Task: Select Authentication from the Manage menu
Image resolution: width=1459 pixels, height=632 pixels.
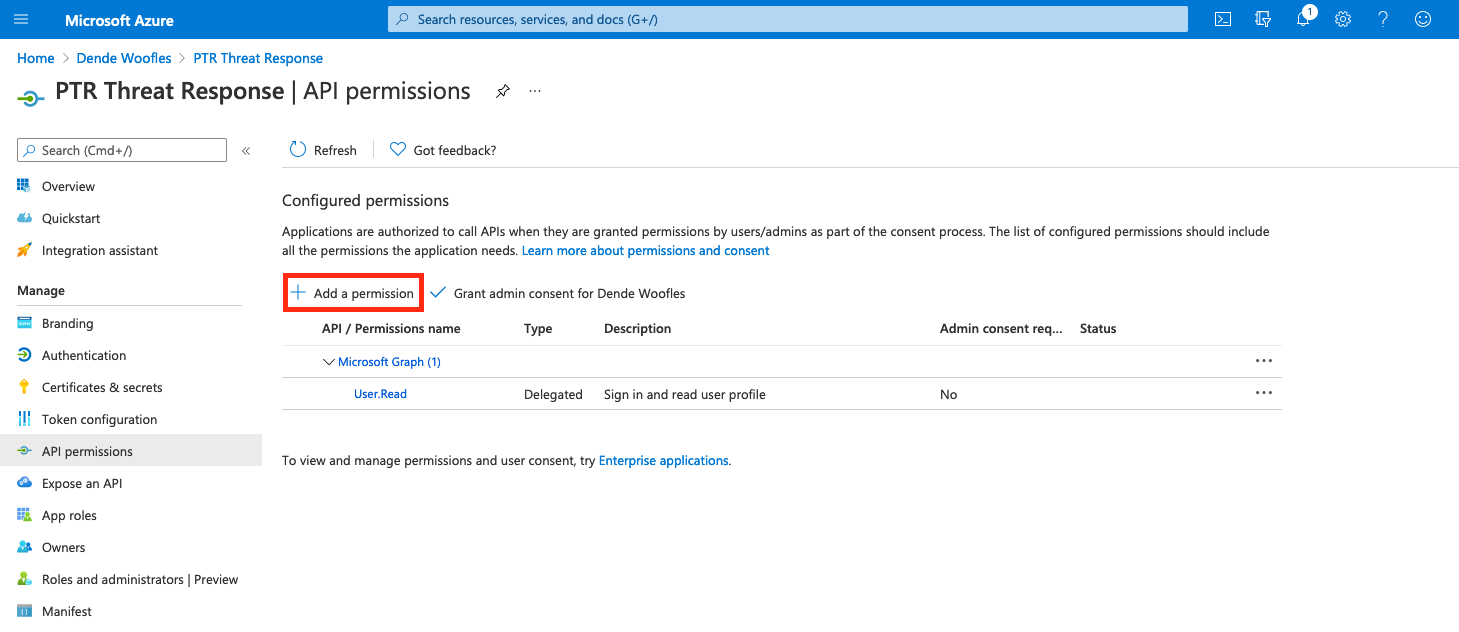Action: (84, 355)
